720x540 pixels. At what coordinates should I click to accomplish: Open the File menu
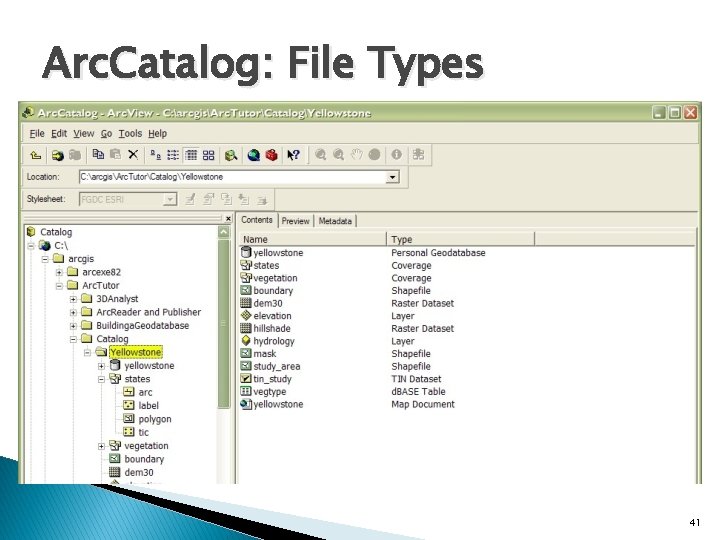pos(37,134)
